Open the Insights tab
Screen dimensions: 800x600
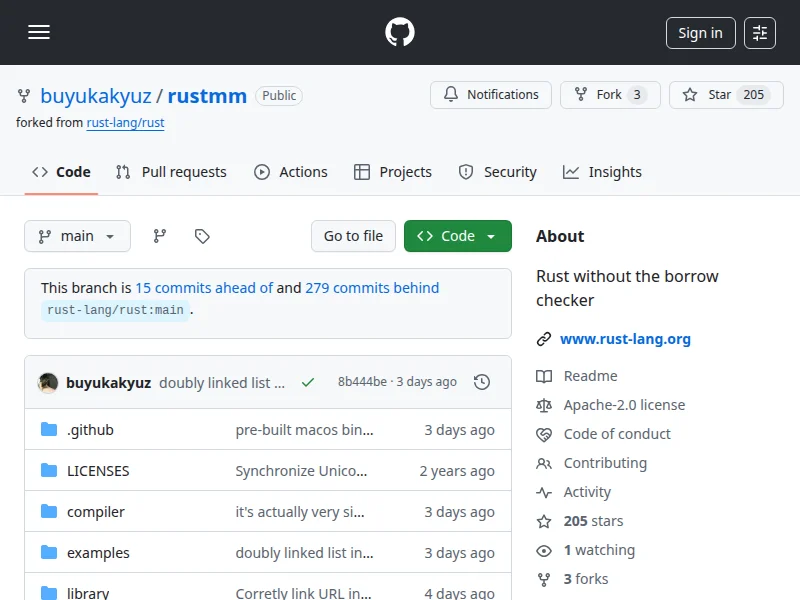(x=602, y=172)
